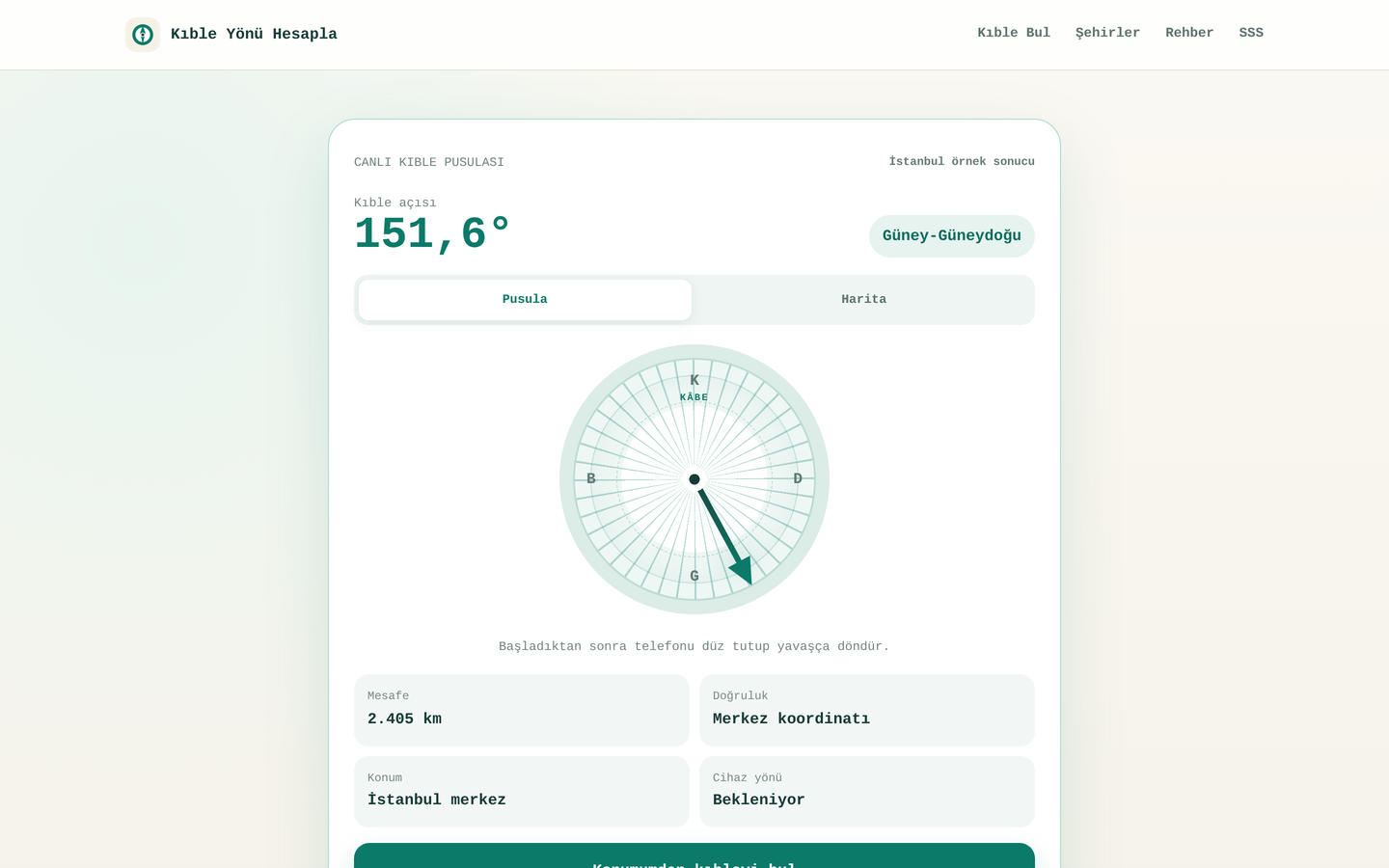Click the phone rotation instruction text
This screenshot has width=1389, height=868.
(x=694, y=646)
